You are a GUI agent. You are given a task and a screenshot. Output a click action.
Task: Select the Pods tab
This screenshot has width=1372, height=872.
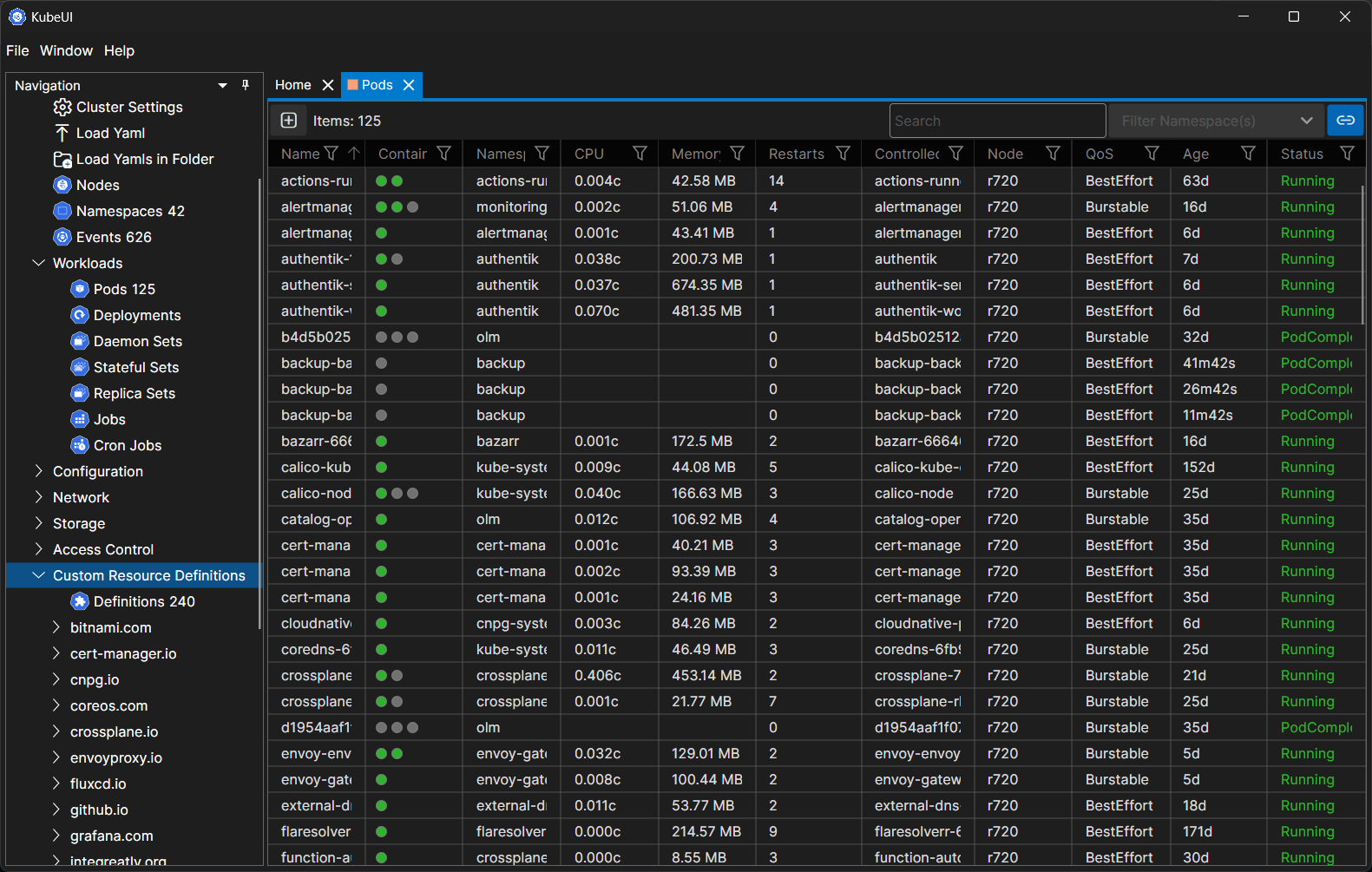[x=377, y=85]
